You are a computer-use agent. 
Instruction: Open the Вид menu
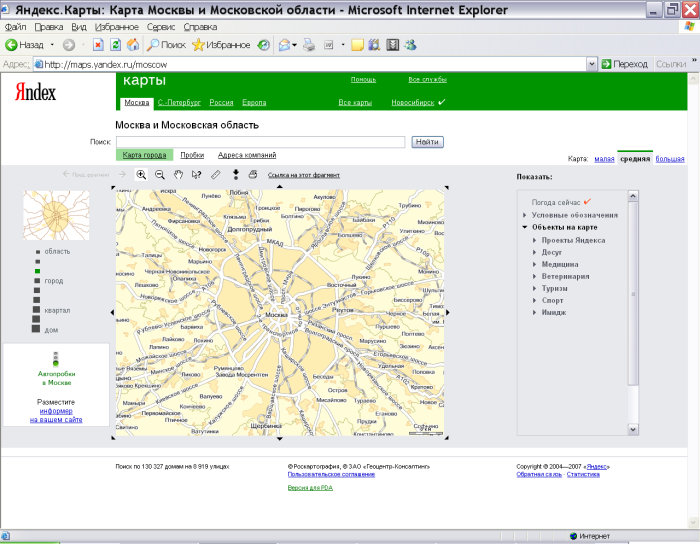click(79, 27)
